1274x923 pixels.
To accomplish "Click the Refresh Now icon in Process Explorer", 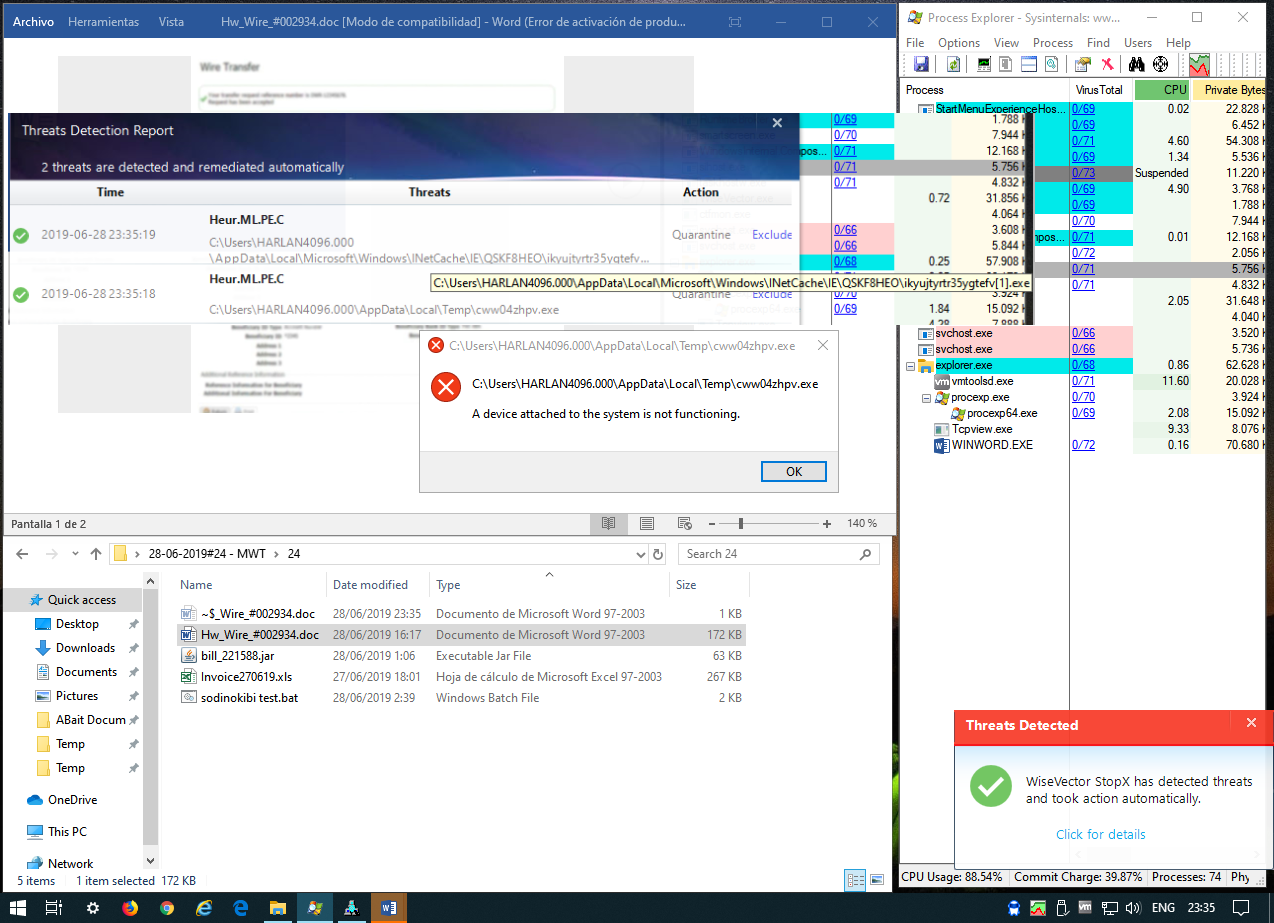I will pyautogui.click(x=953, y=65).
